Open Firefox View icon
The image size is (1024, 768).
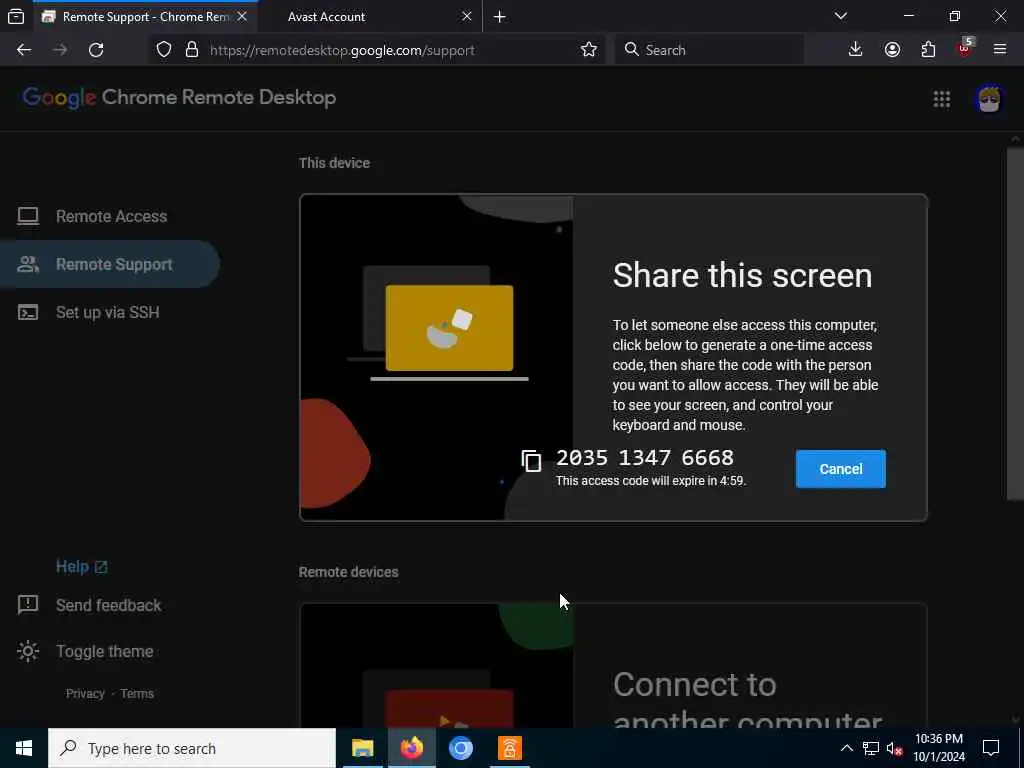[16, 17]
